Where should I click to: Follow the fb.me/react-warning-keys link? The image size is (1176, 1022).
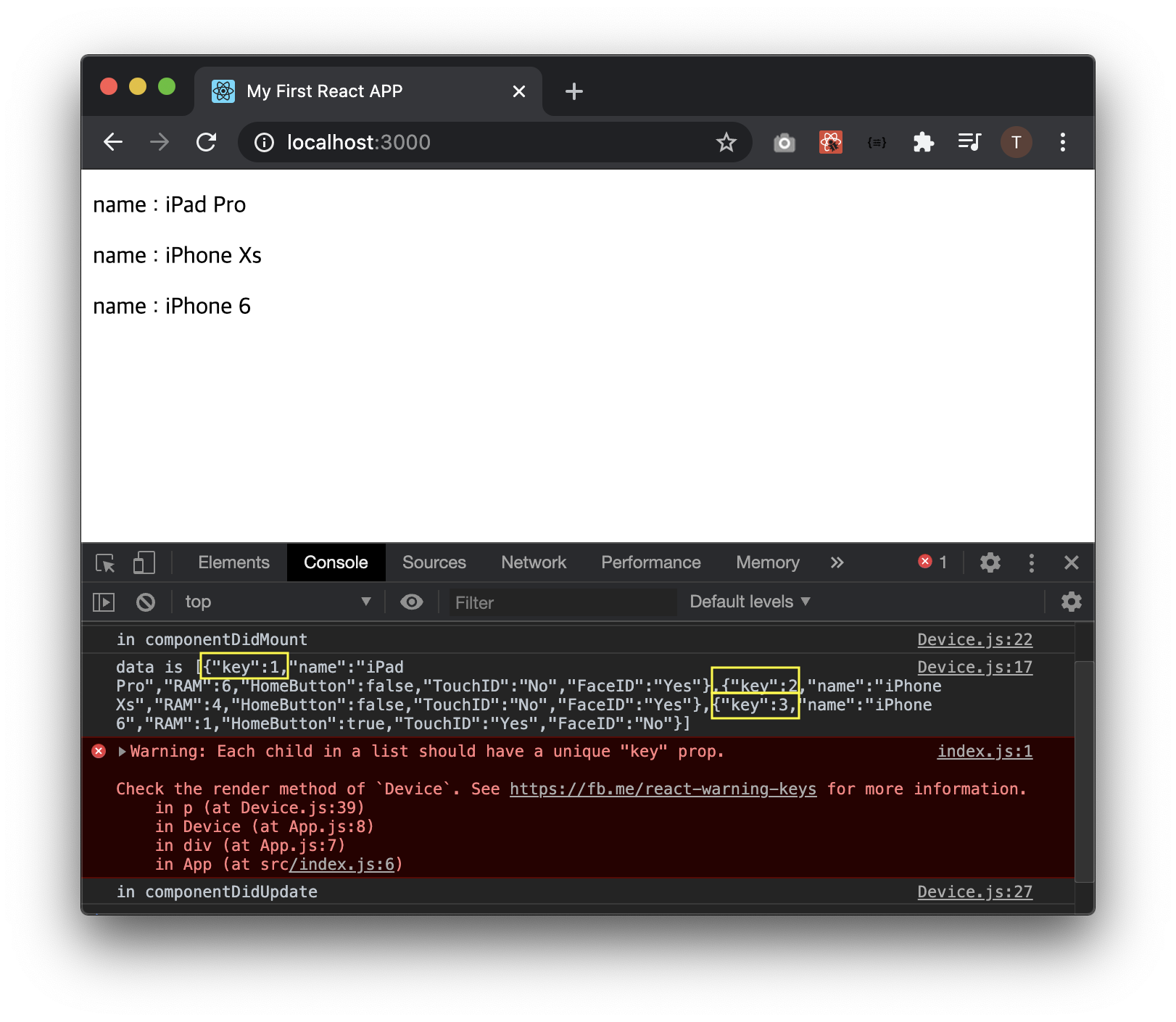[x=663, y=789]
